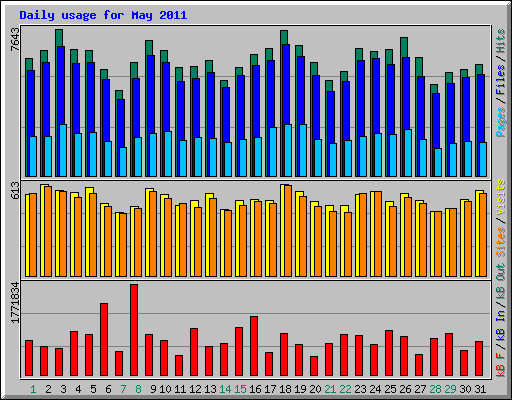Viewport: 512px width, 400px height.
Task: Click day 13 on the x-axis
Action: point(210,389)
